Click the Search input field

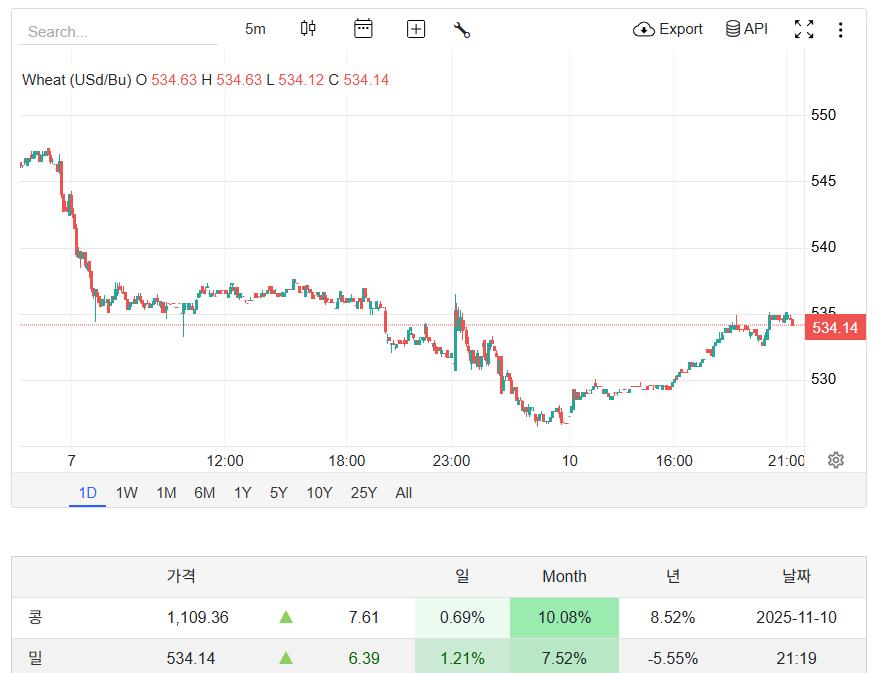click(118, 32)
